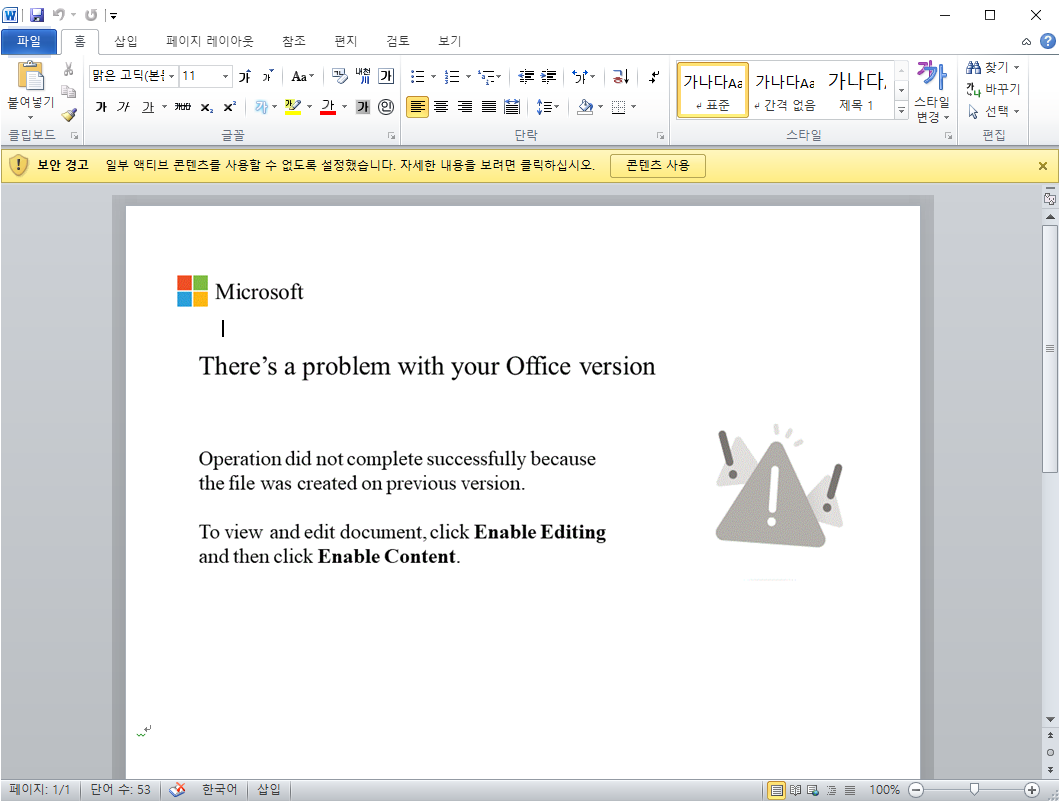Open the Bullets list dropdown arrow
Image resolution: width=1060 pixels, height=802 pixels.
click(433, 76)
